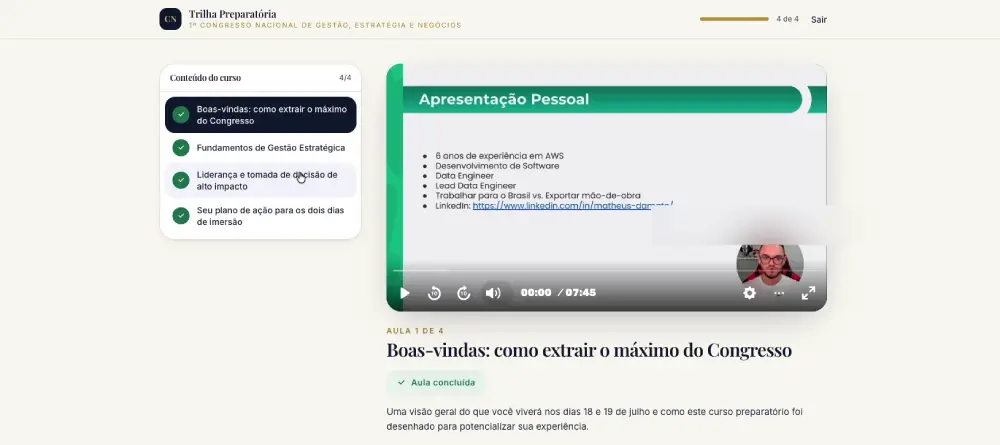Click the Conteúdo do curso header
This screenshot has height=445, width=1000.
click(205, 78)
